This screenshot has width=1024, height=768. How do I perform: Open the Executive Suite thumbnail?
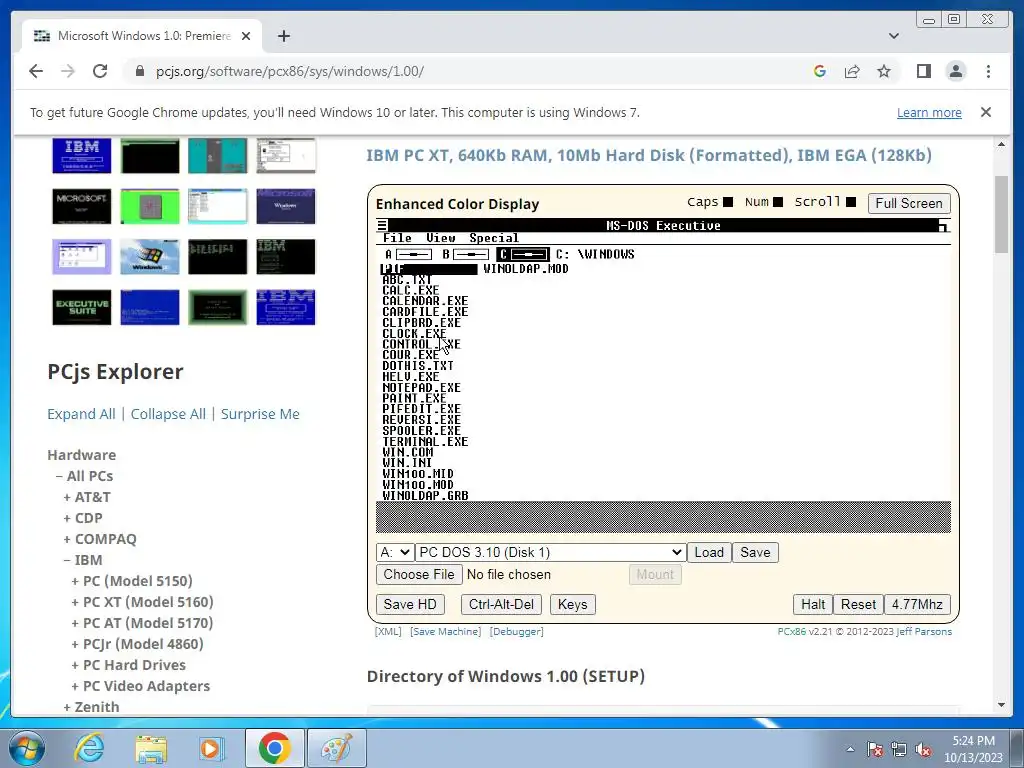coord(82,308)
